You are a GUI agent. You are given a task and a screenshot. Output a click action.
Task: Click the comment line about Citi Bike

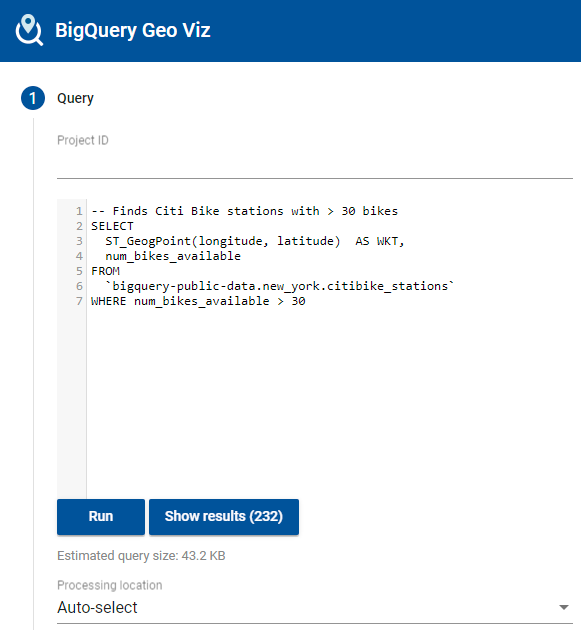[244, 211]
